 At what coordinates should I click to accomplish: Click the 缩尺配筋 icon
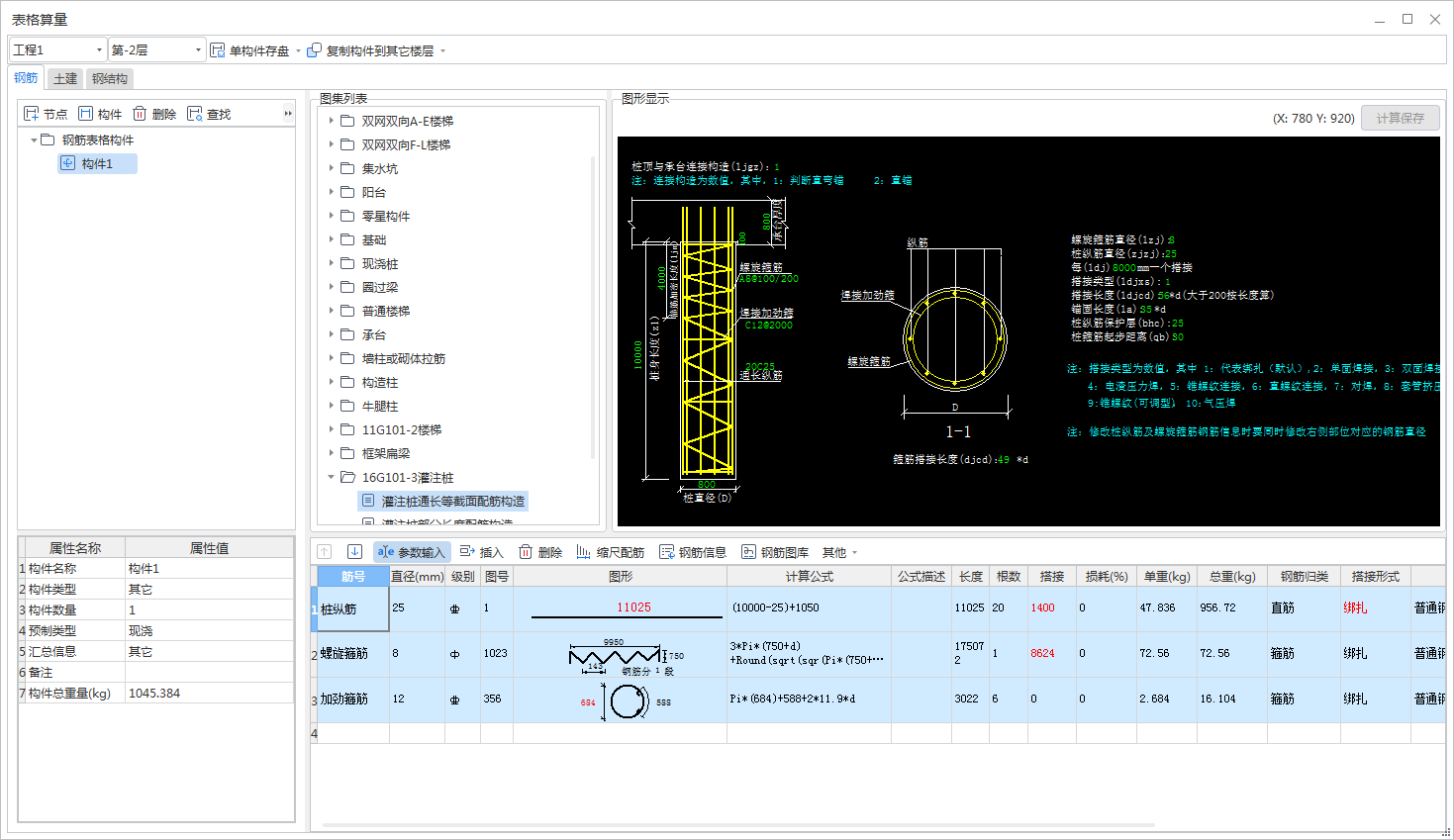tap(584, 552)
